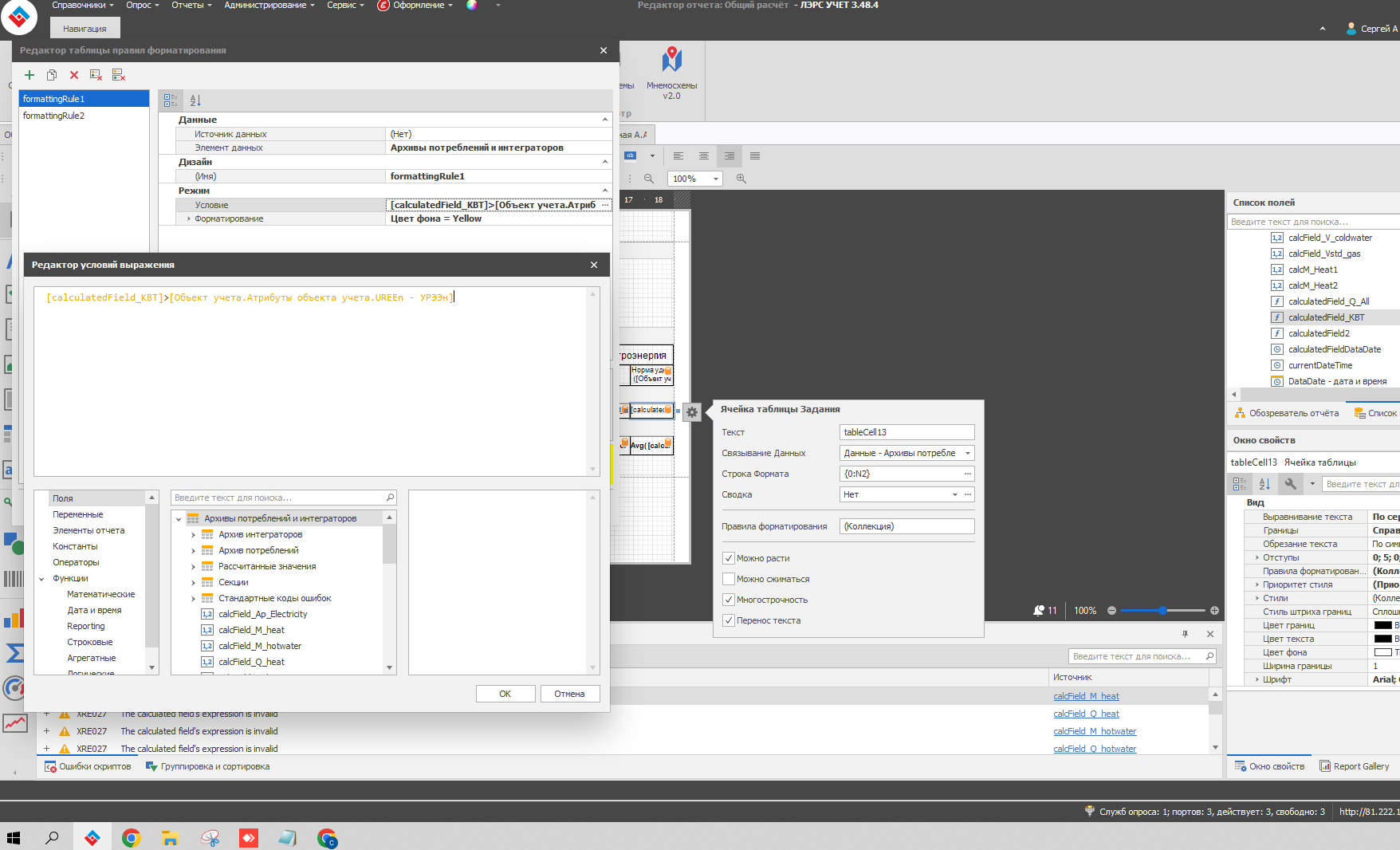The image size is (1400, 850).
Task: Click the red X delete rule icon
Action: tap(74, 75)
